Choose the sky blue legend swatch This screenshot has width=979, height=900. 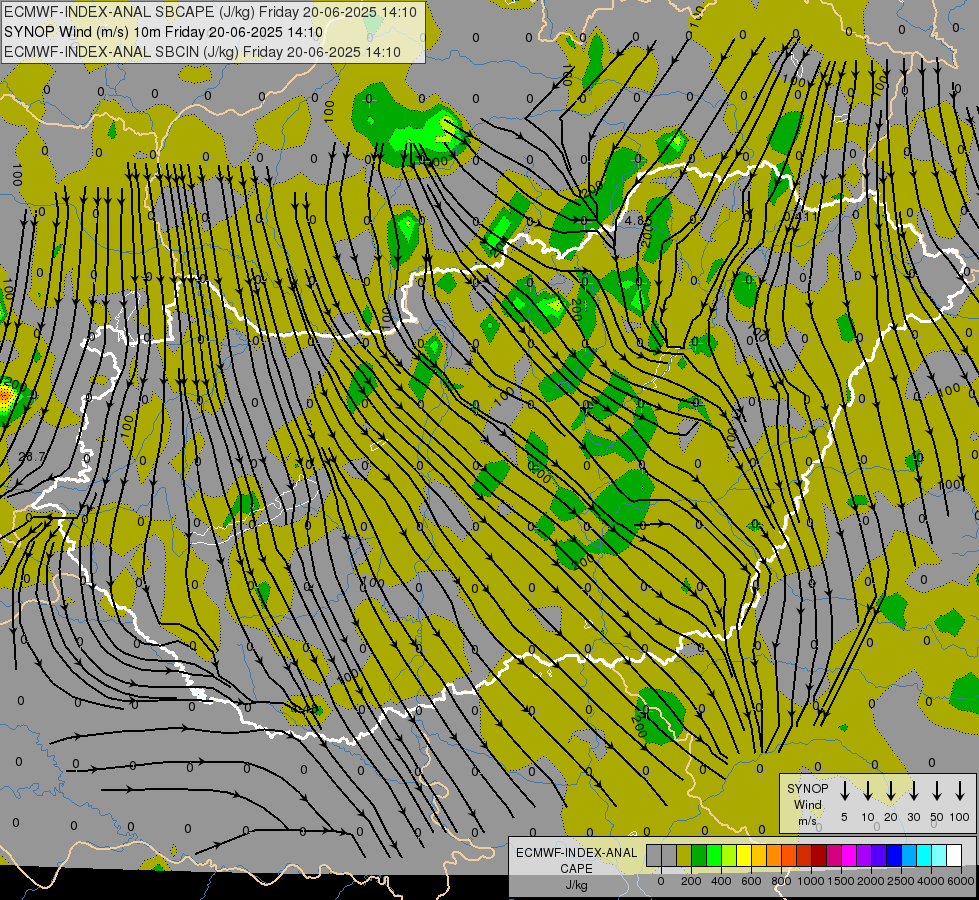pos(908,855)
